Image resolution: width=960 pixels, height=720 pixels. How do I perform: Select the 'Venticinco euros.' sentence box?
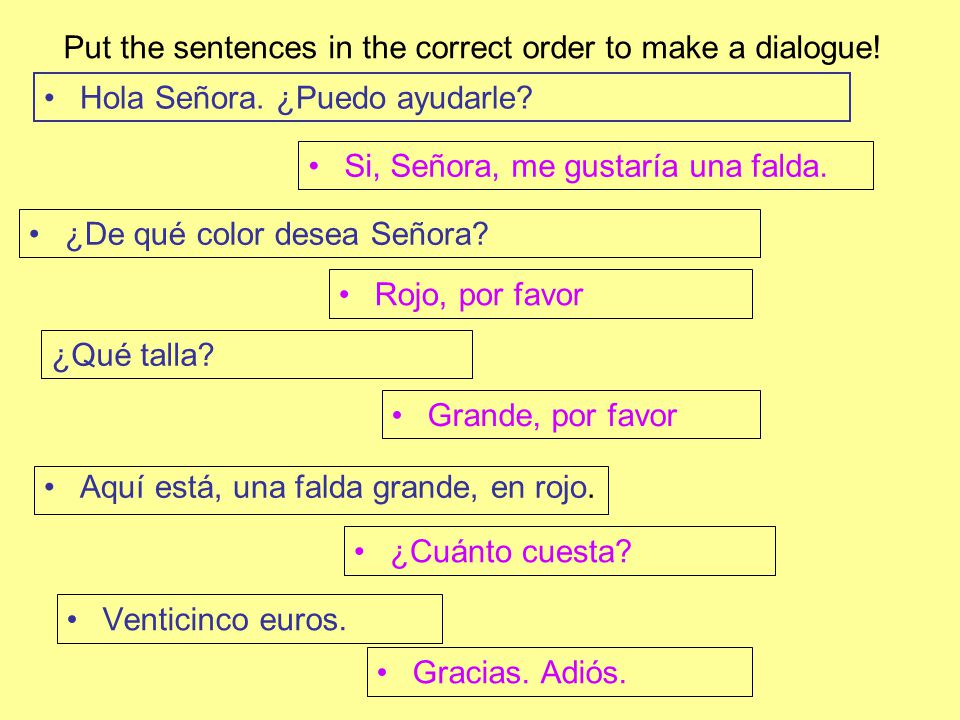tap(250, 619)
